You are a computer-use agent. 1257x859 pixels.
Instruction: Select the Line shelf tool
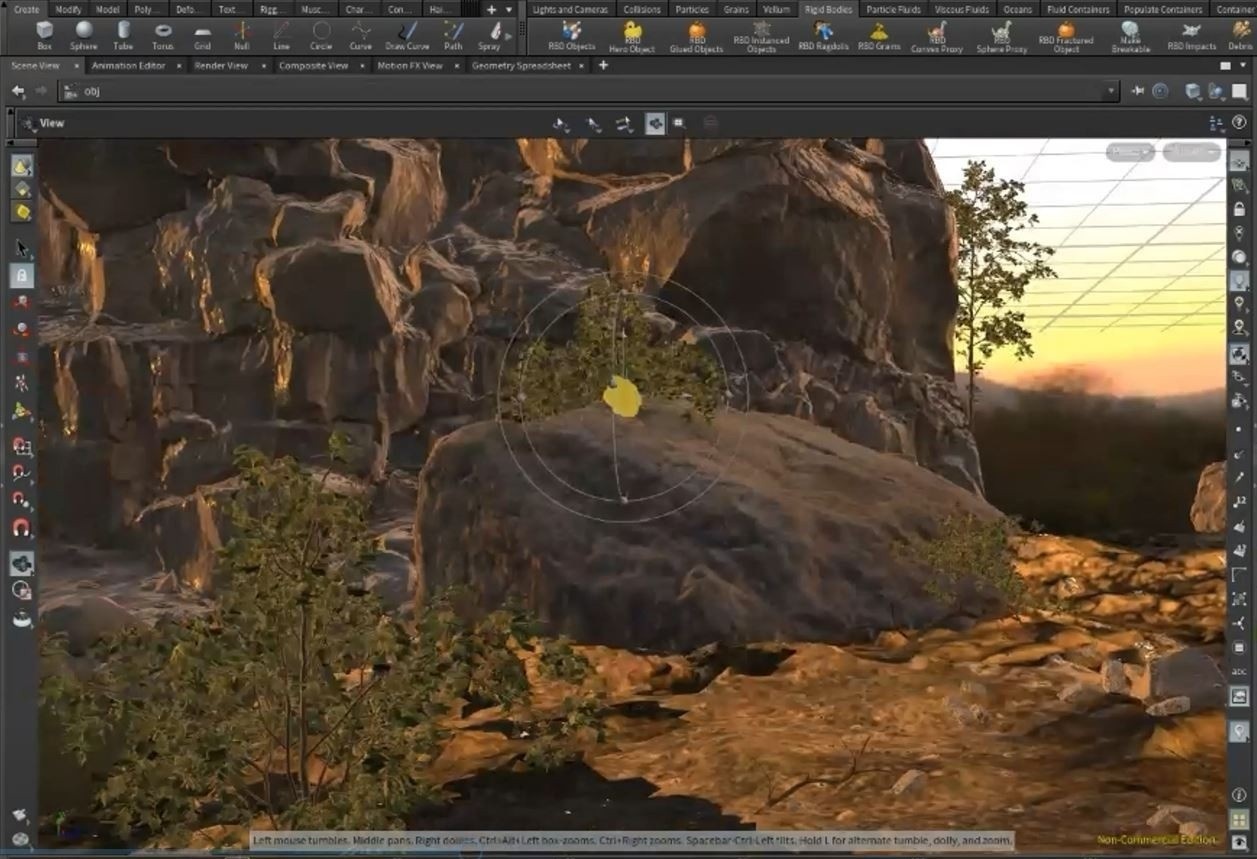click(x=281, y=35)
